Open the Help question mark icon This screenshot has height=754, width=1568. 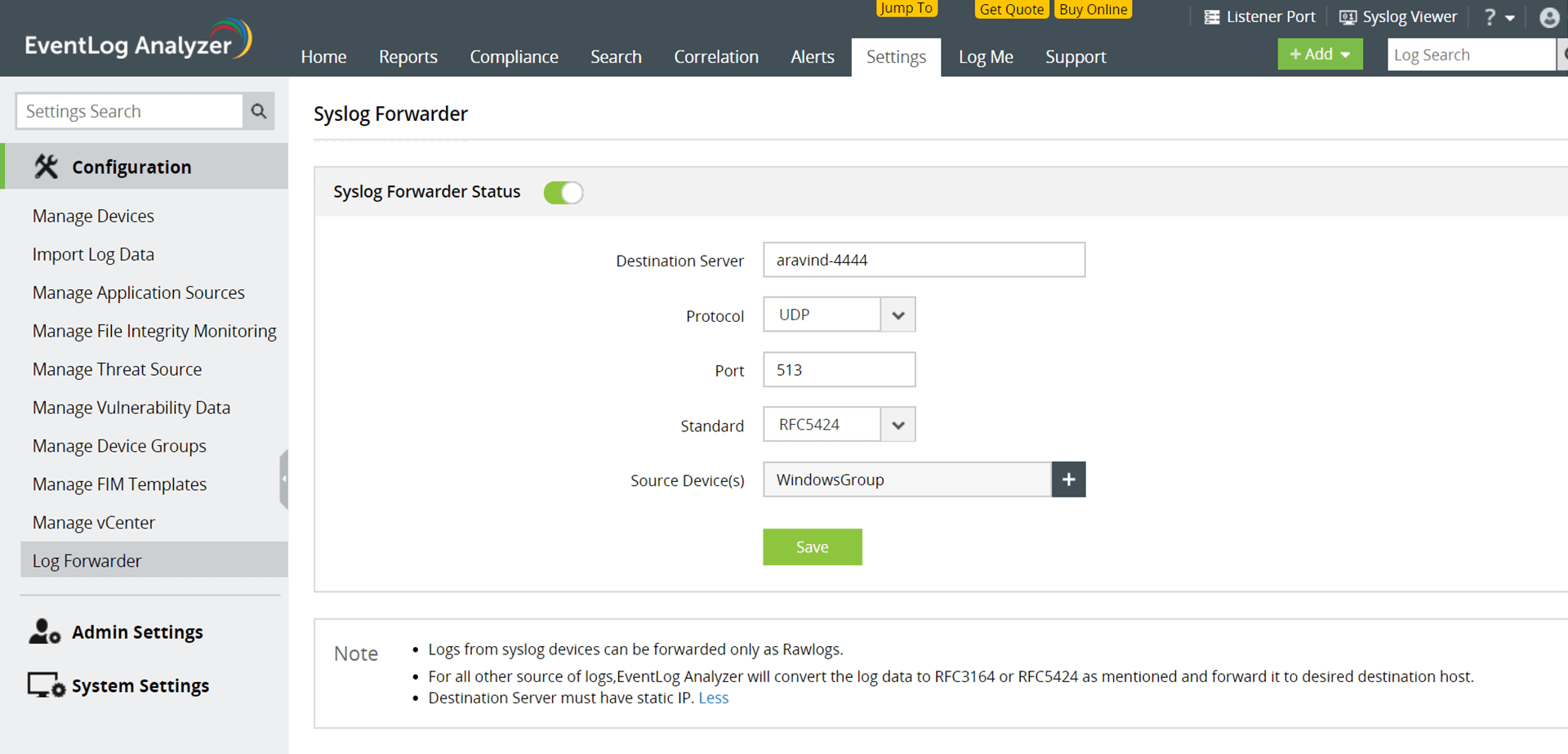pos(1488,16)
